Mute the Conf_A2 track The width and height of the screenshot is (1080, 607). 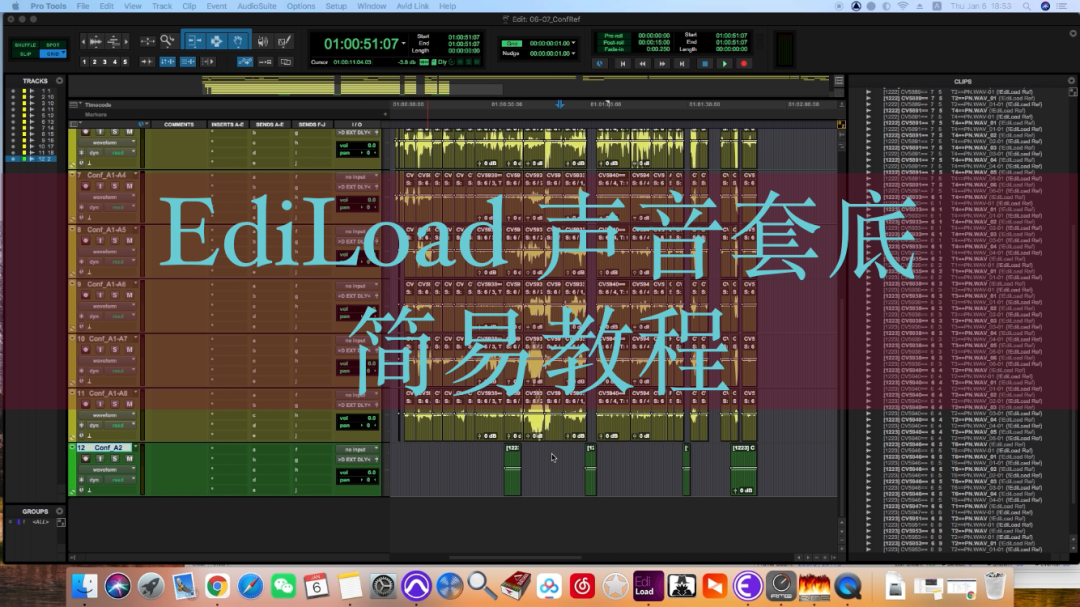point(128,458)
